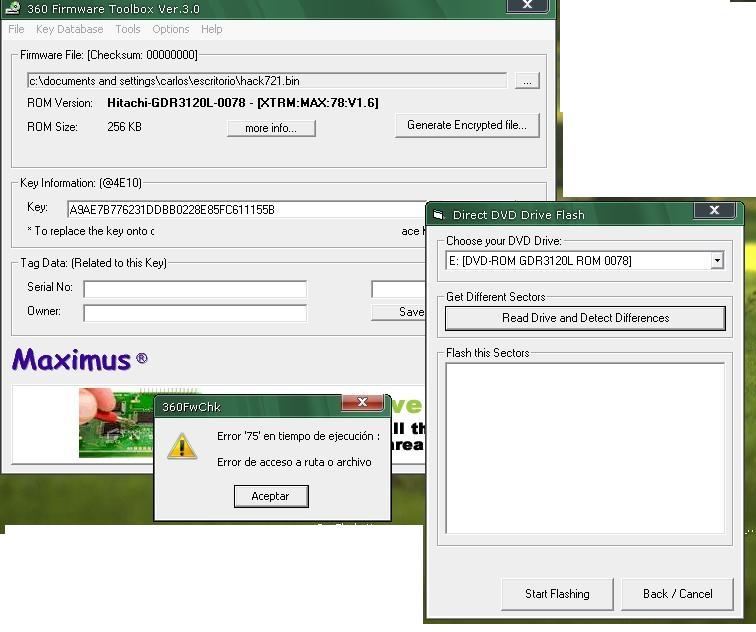This screenshot has width=756, height=632.
Task: Open the Tools menu
Action: (x=128, y=29)
